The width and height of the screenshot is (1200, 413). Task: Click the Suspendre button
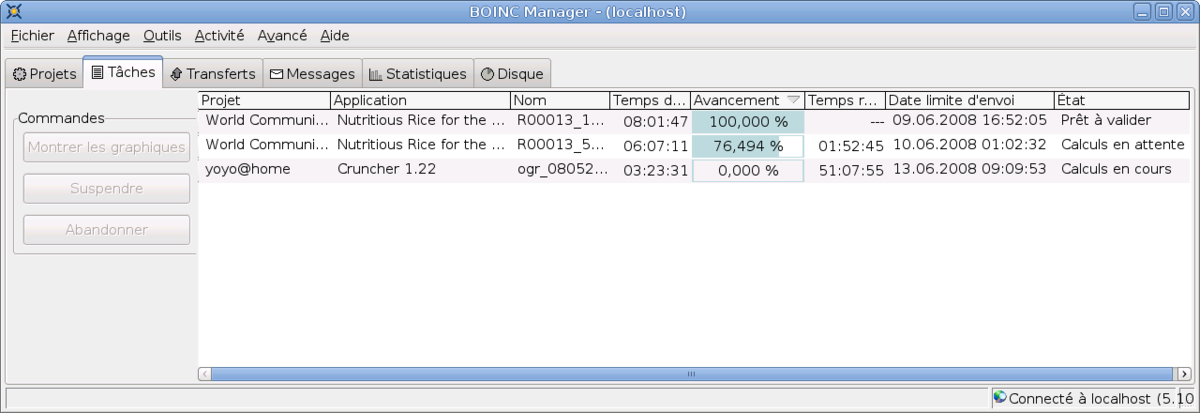(x=107, y=188)
